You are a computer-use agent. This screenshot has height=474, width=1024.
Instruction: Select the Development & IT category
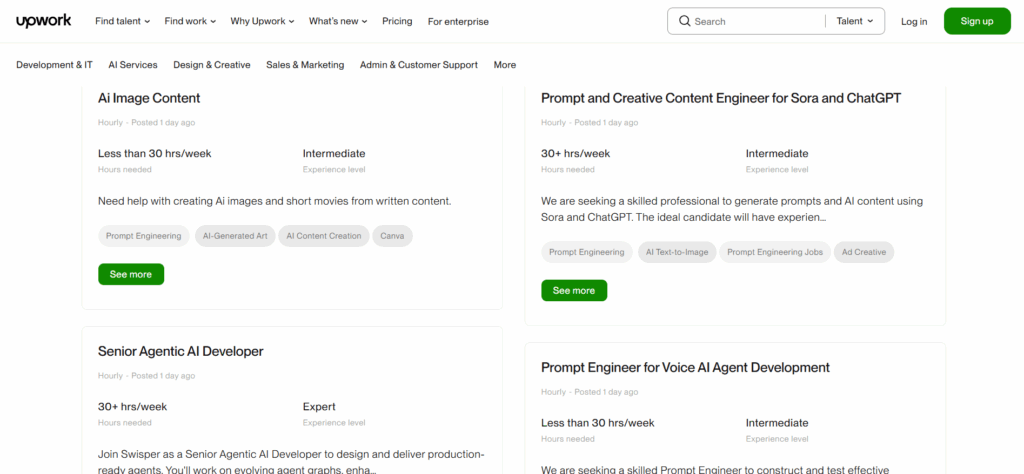(54, 65)
